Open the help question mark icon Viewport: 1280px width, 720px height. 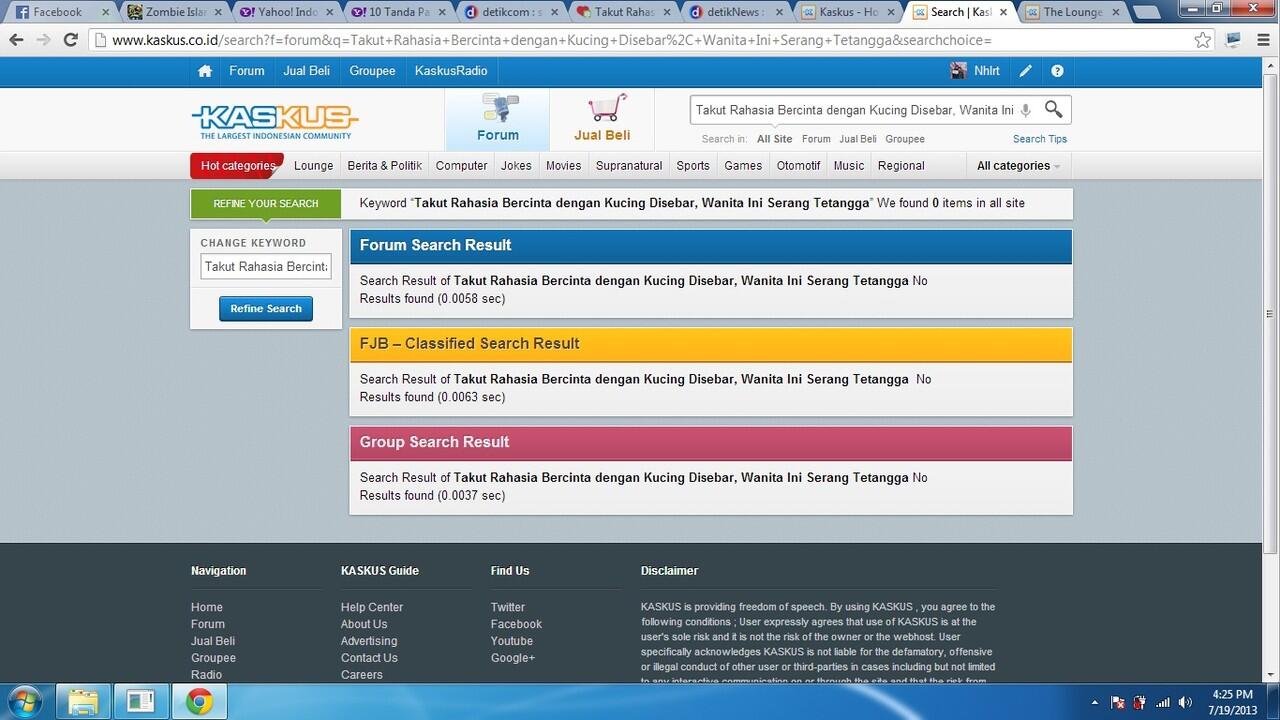click(1057, 71)
